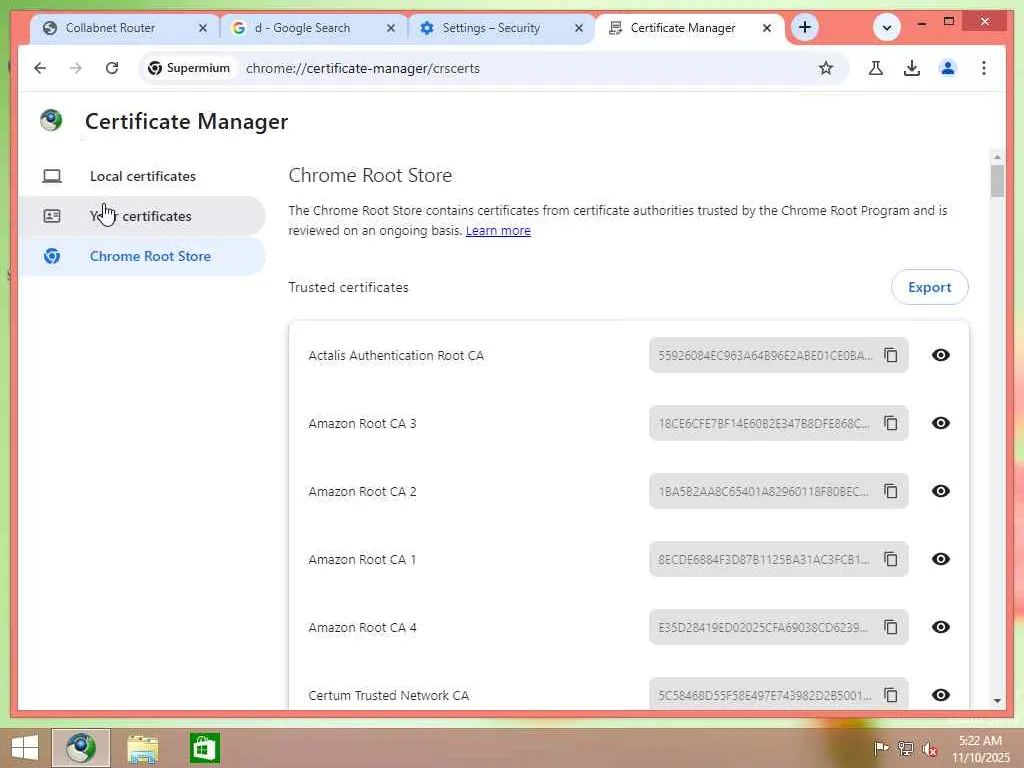Image resolution: width=1024 pixels, height=768 pixels.
Task: Open Your certificates section
Action: 142,216
